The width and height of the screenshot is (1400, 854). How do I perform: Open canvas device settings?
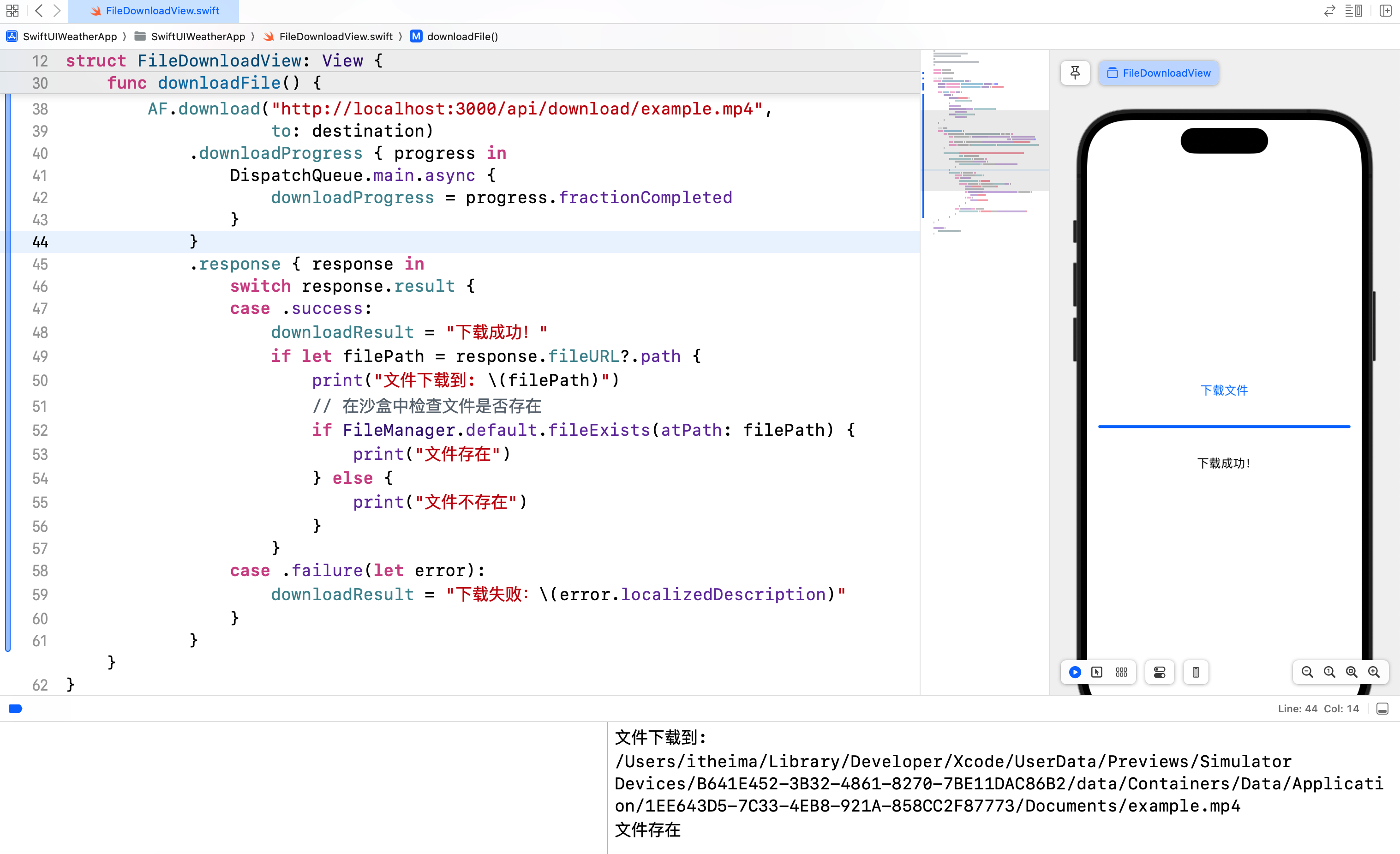click(x=1160, y=672)
